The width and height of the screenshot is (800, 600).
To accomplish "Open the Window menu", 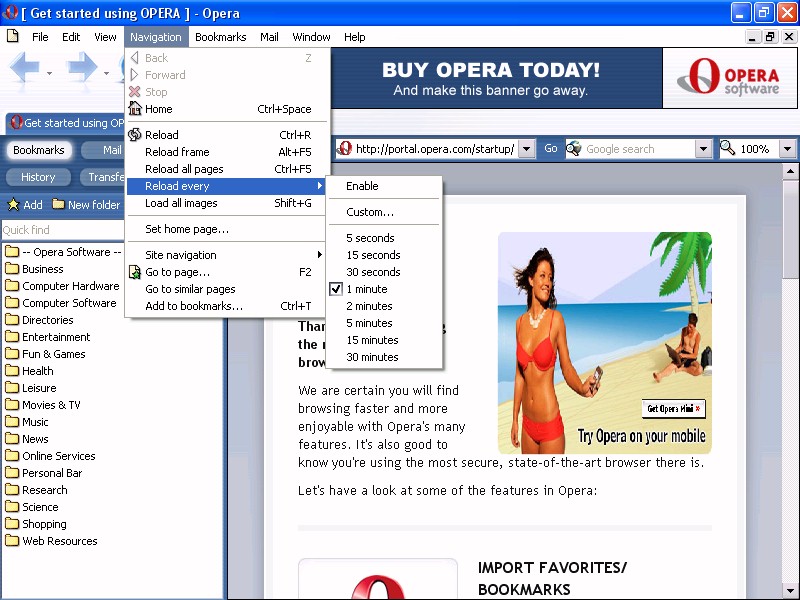I will [311, 37].
